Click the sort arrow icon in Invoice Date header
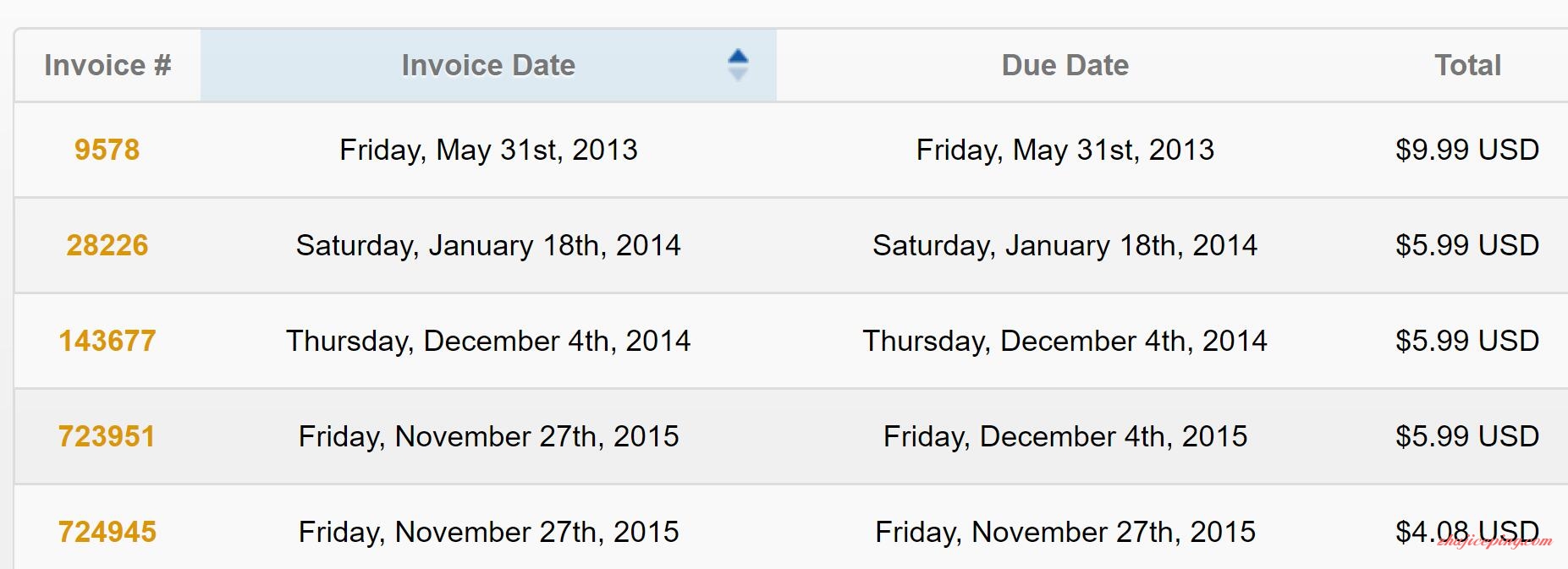This screenshot has height=569, width=1568. [x=738, y=65]
